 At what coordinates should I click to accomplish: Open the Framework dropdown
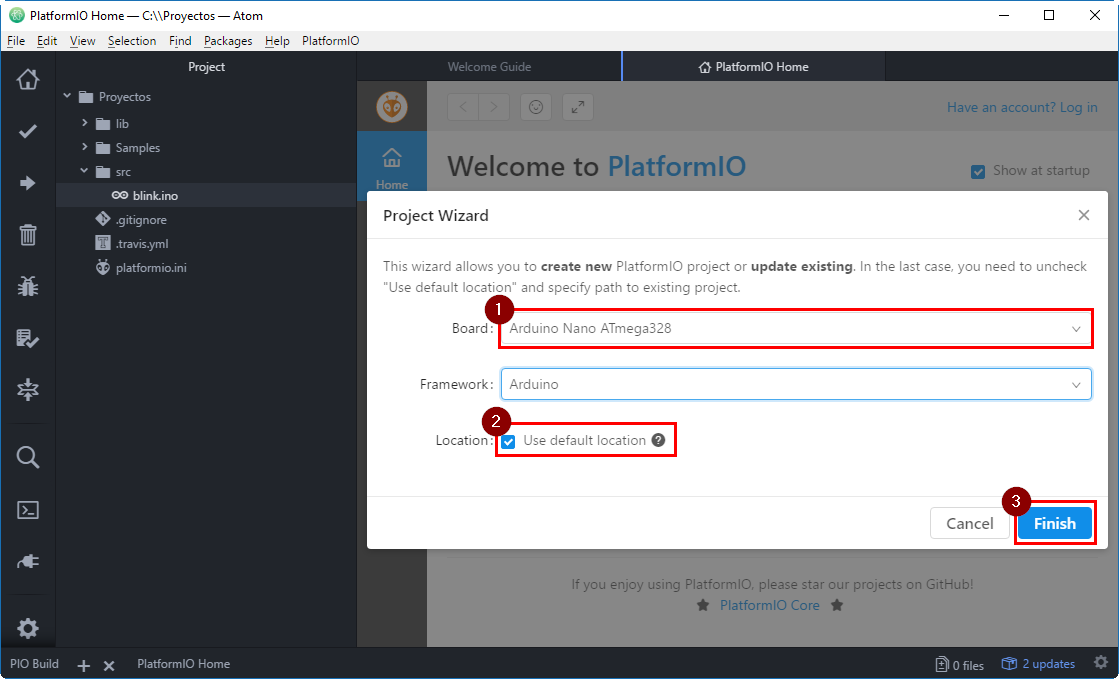[x=796, y=384]
